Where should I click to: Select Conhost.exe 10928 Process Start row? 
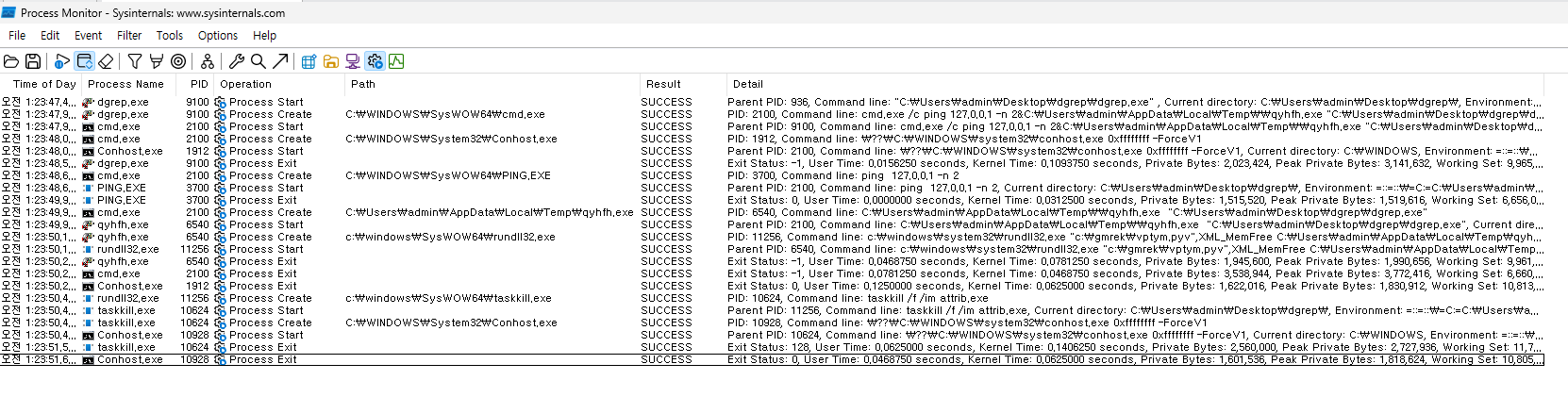point(772,335)
